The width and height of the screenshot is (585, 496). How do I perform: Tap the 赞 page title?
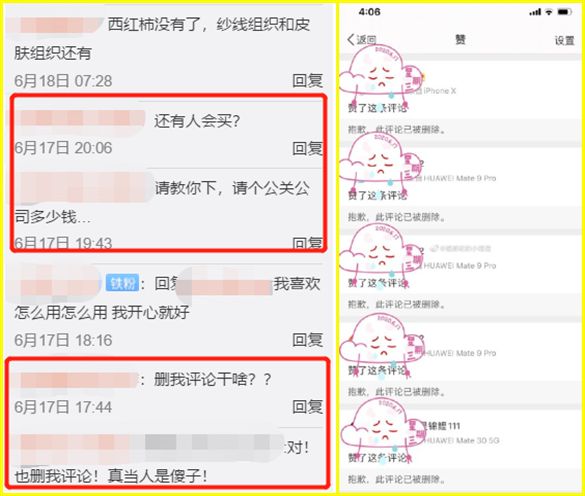coord(460,40)
